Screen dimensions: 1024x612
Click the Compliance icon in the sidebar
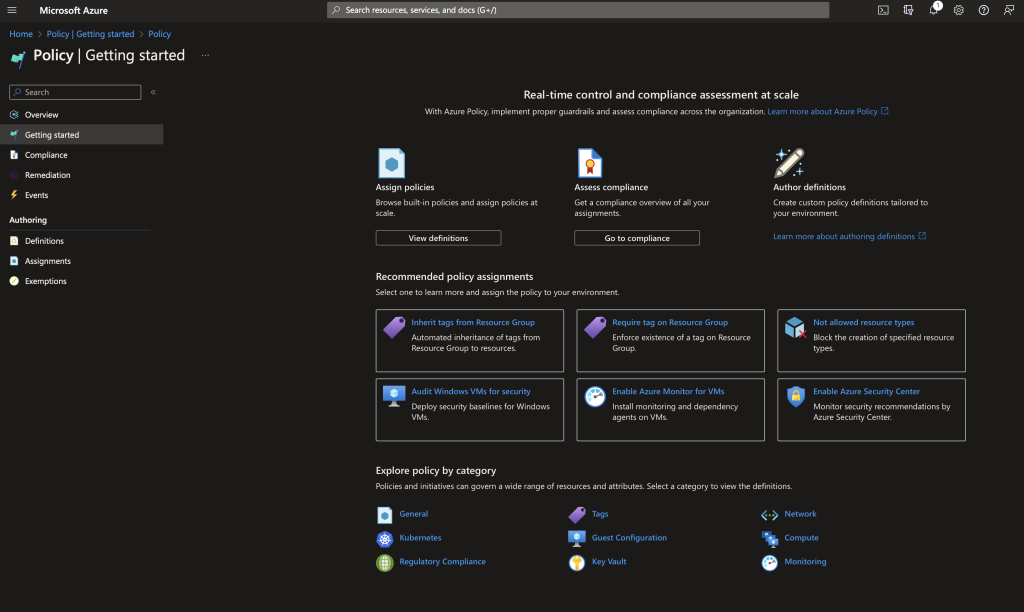[14, 155]
